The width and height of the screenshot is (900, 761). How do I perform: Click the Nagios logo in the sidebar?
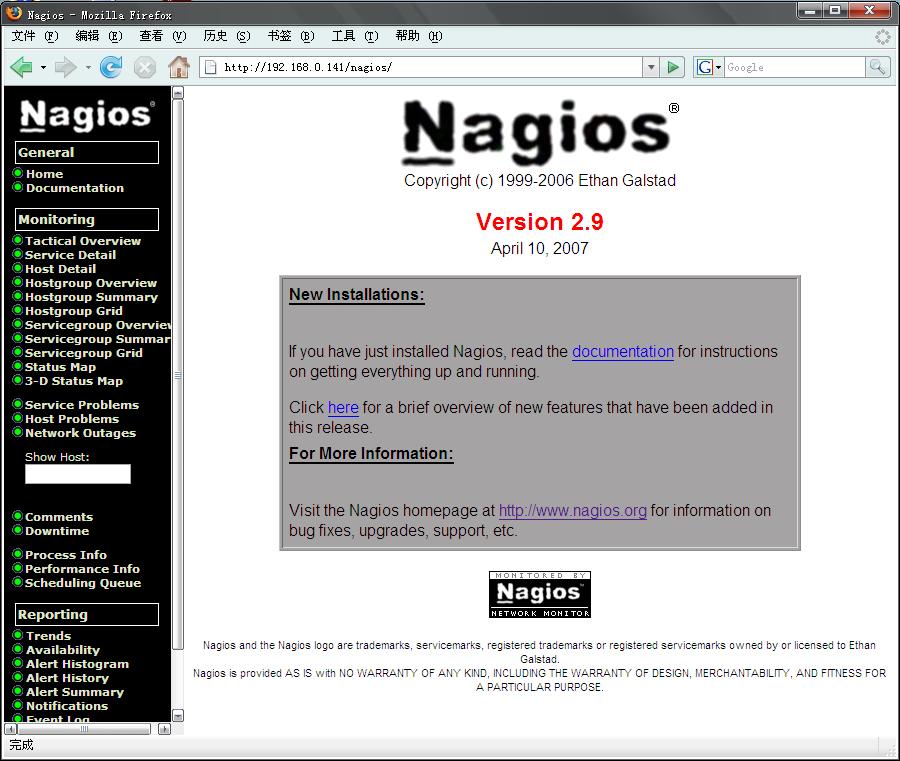[x=87, y=115]
